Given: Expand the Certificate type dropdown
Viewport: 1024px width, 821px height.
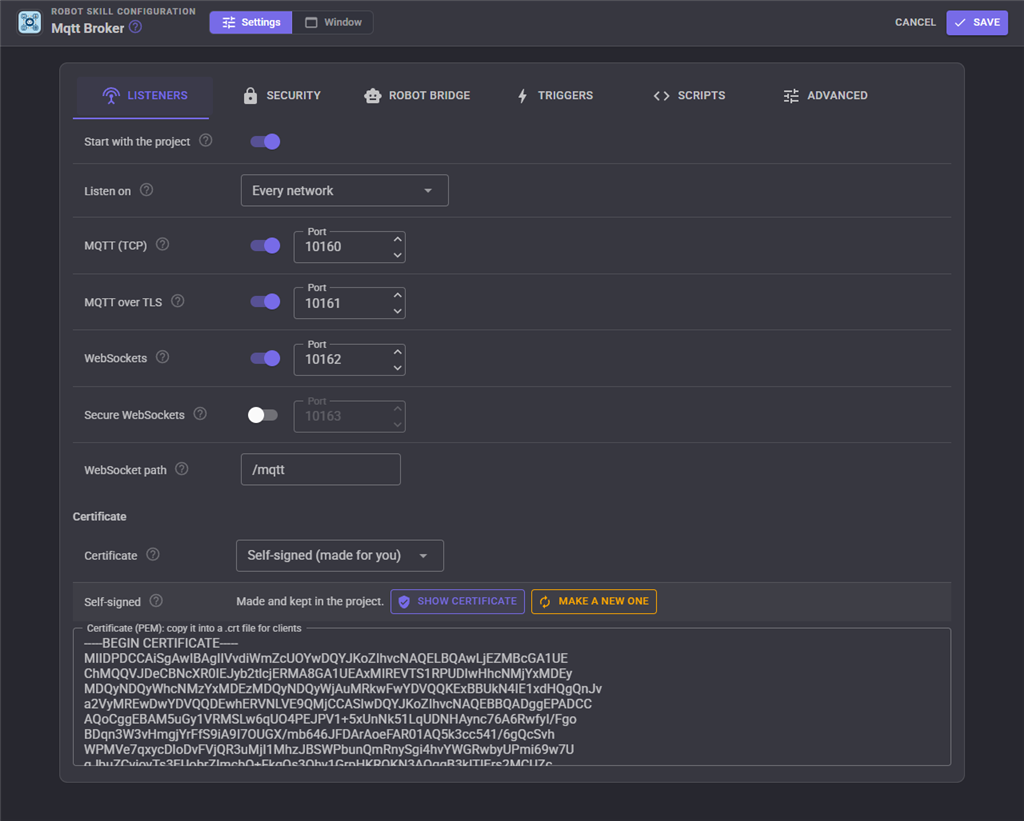Looking at the screenshot, I should 340,556.
